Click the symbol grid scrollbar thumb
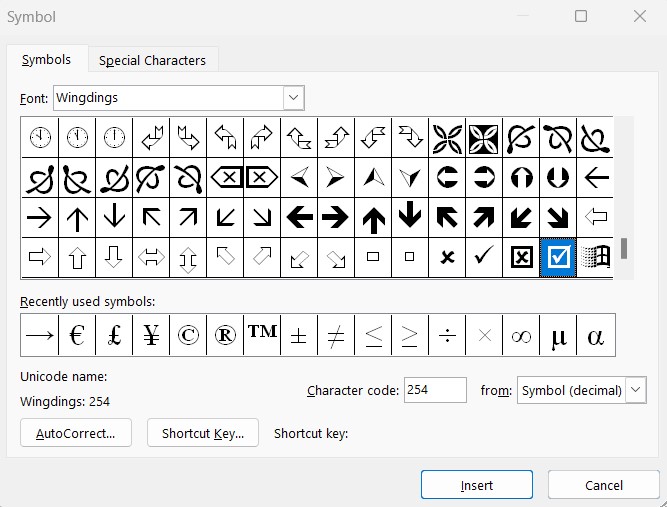This screenshot has width=667, height=507. (x=624, y=248)
